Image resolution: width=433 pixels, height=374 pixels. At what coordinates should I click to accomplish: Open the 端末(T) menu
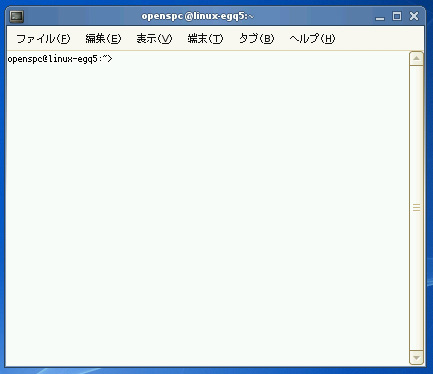[x=205, y=39]
